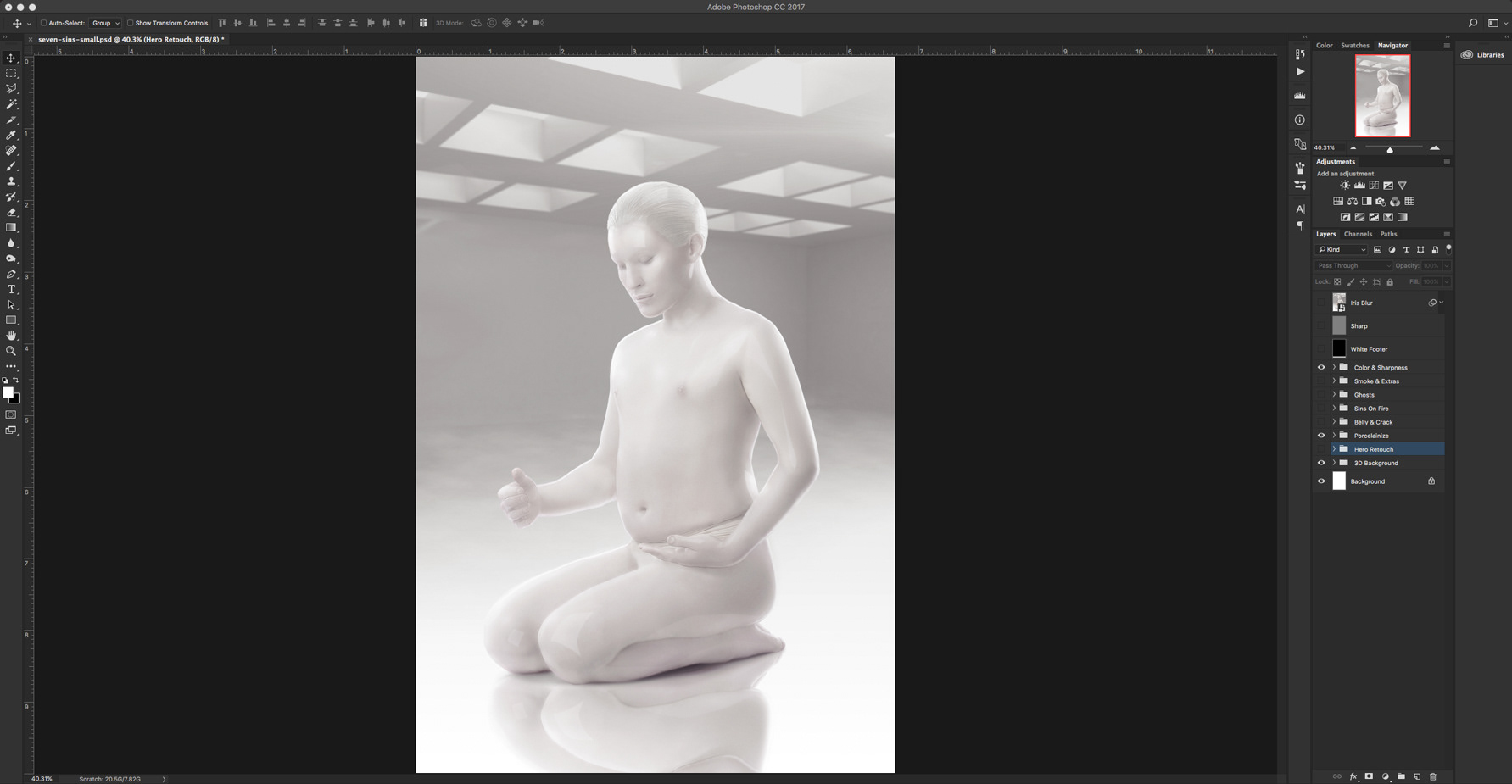Show the Iris Blur layer

[x=1321, y=303]
